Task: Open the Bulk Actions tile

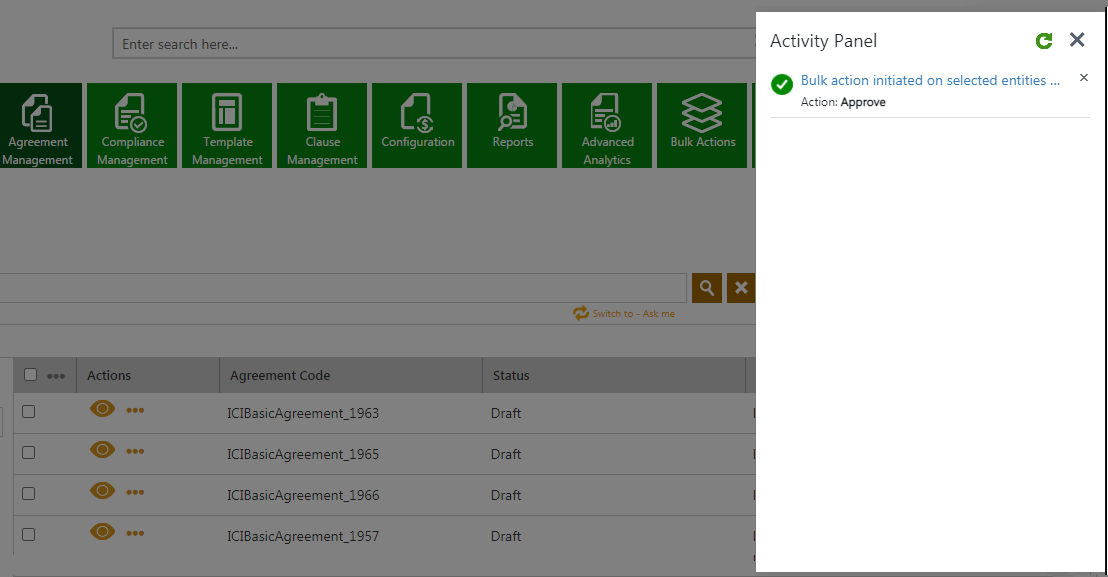Action: point(702,125)
